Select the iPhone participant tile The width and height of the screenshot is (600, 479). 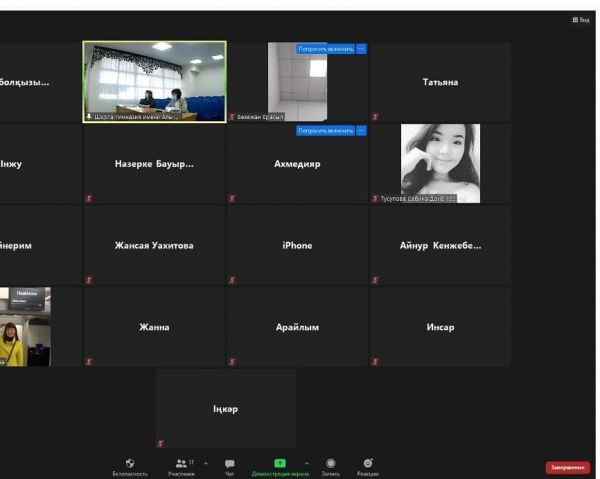pos(297,245)
